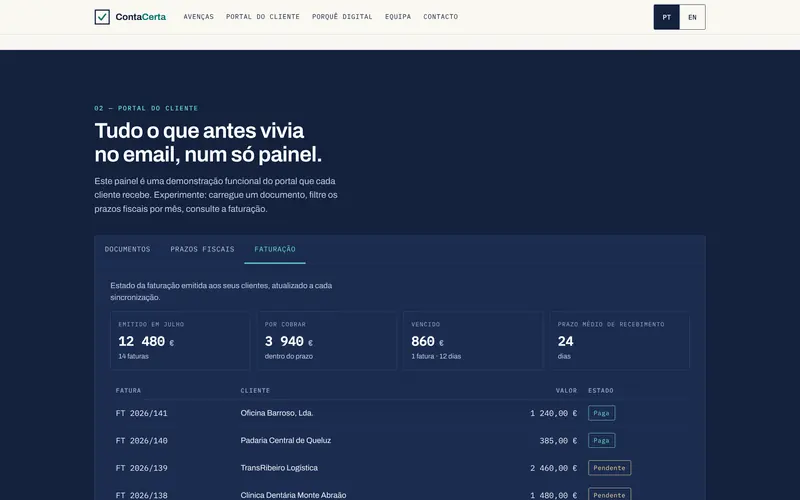Click the 02 — Portal do Cliente label

click(x=146, y=108)
